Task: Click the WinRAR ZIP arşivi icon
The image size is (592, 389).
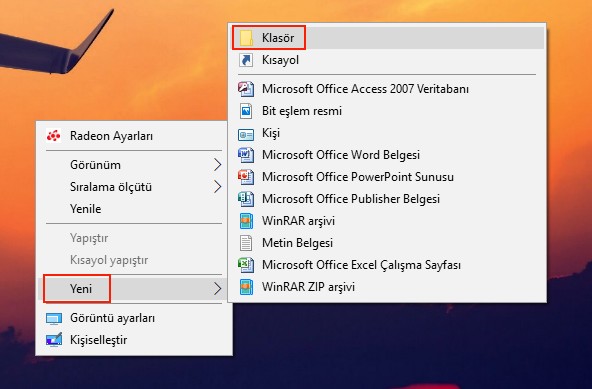Action: (246, 287)
